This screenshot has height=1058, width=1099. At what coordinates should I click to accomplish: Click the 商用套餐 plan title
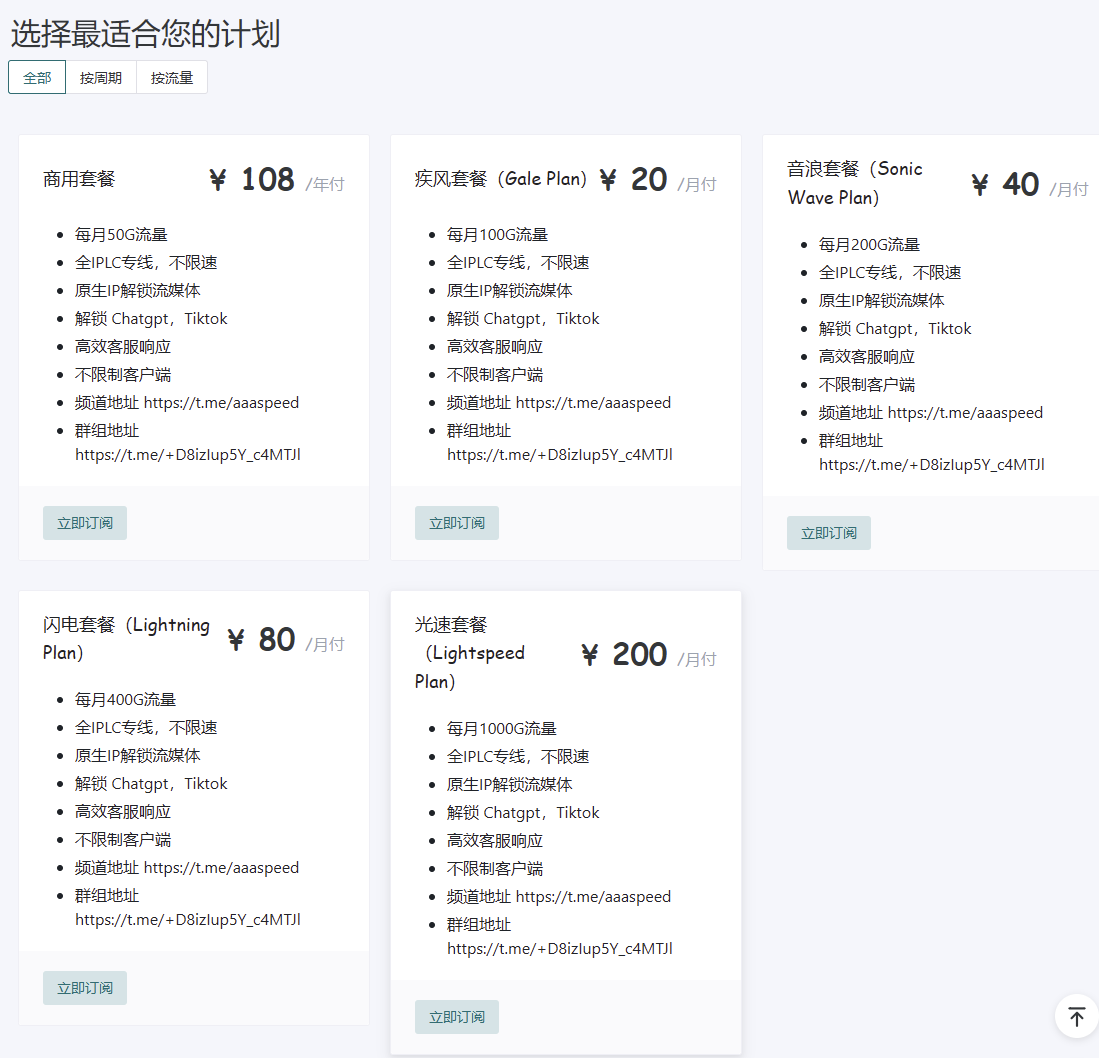[79, 179]
